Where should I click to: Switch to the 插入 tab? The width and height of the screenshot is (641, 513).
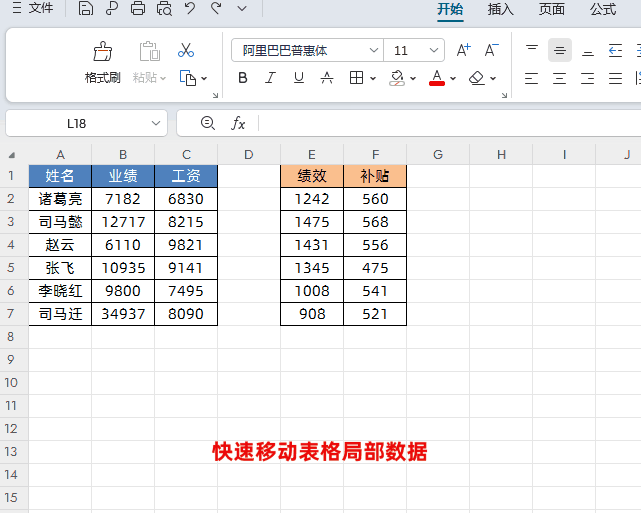[500, 9]
